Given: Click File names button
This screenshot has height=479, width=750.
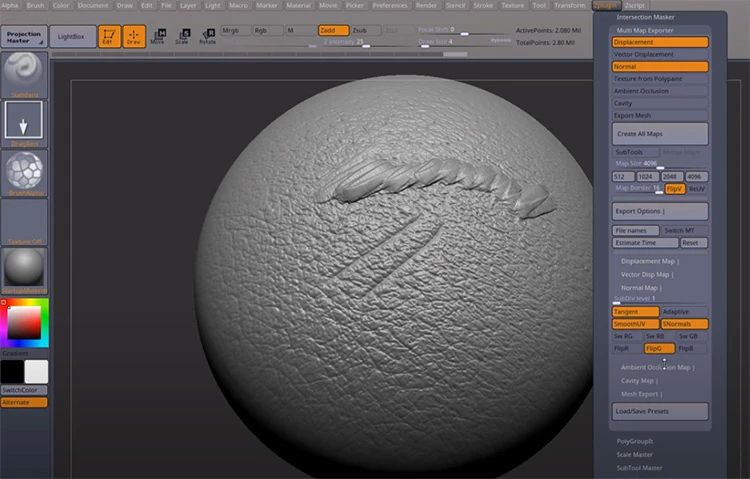Looking at the screenshot, I should pos(636,231).
